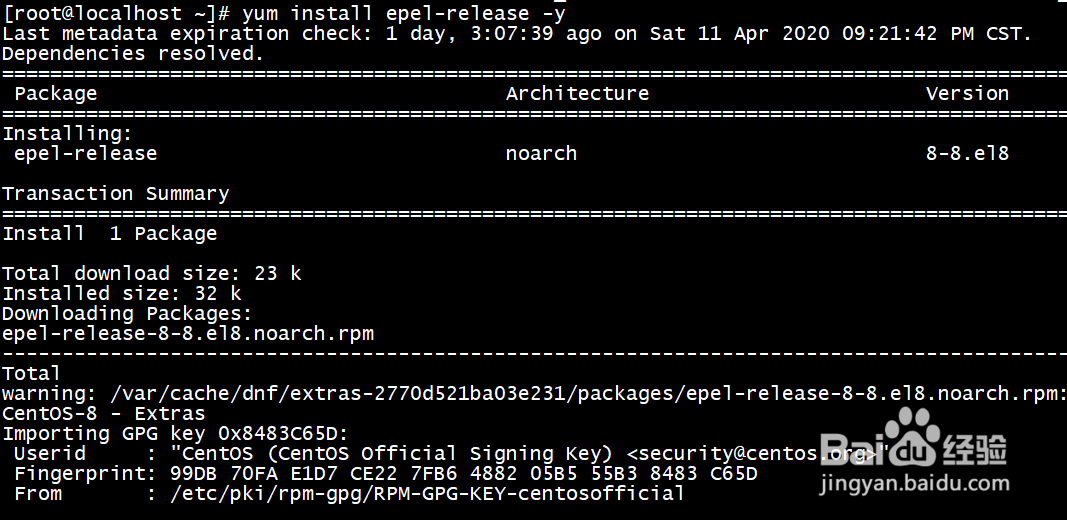Select the Architecture column header
The width and height of the screenshot is (1067, 520).
point(577,93)
